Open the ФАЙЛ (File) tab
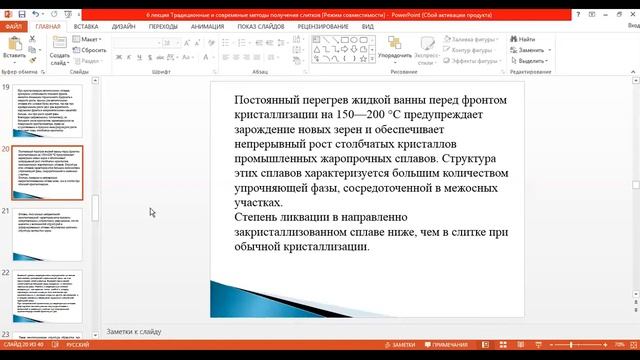This screenshot has height=360, width=640. [x=13, y=27]
